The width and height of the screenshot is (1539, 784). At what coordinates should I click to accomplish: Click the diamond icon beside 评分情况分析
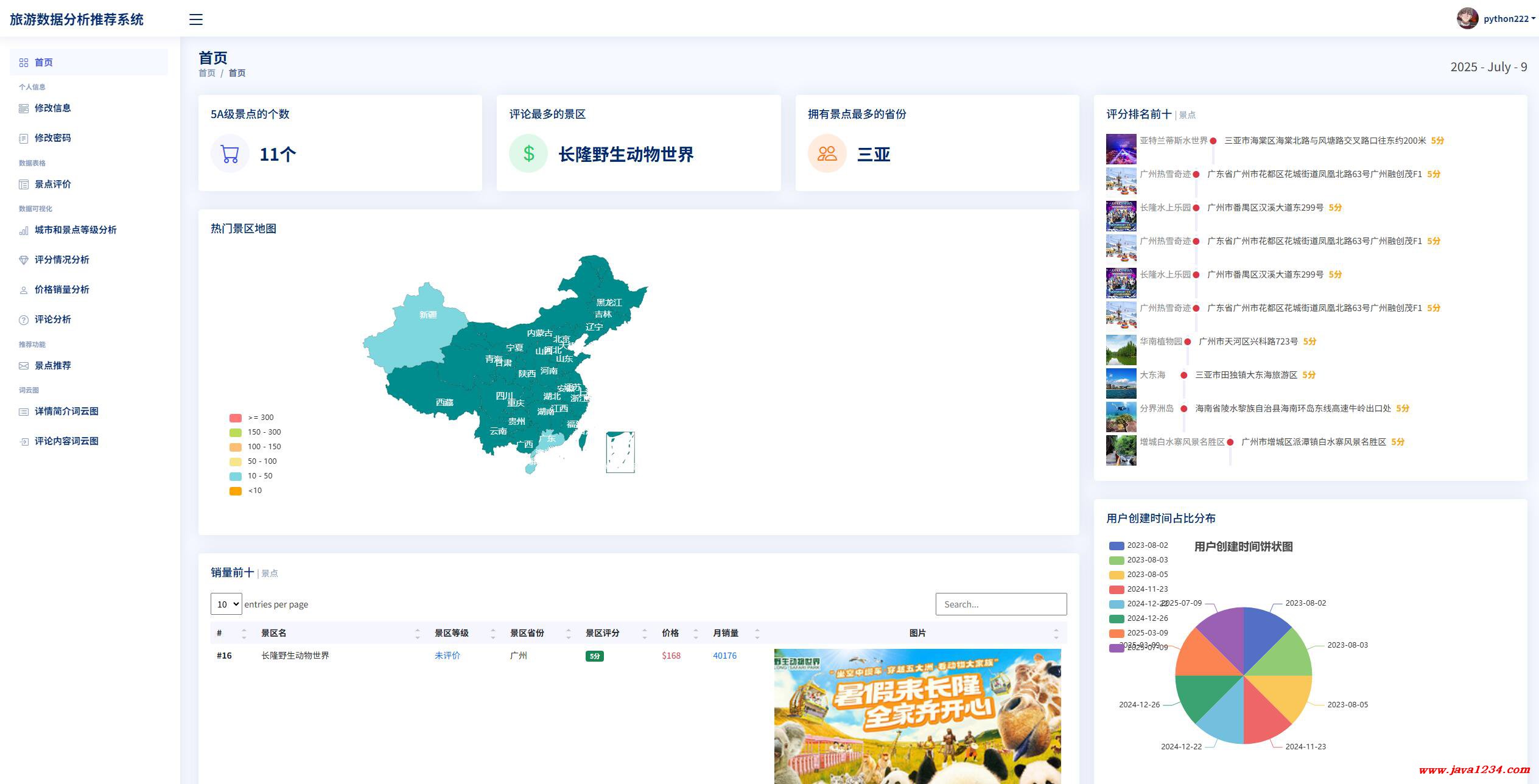pyautogui.click(x=24, y=261)
